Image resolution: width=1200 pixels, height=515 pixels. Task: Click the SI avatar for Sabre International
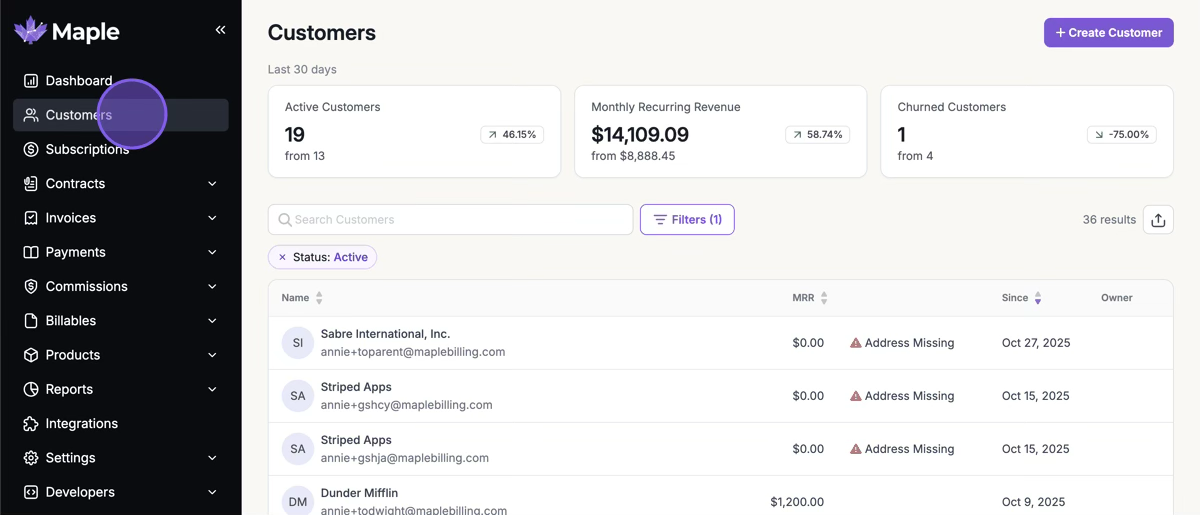click(x=297, y=343)
